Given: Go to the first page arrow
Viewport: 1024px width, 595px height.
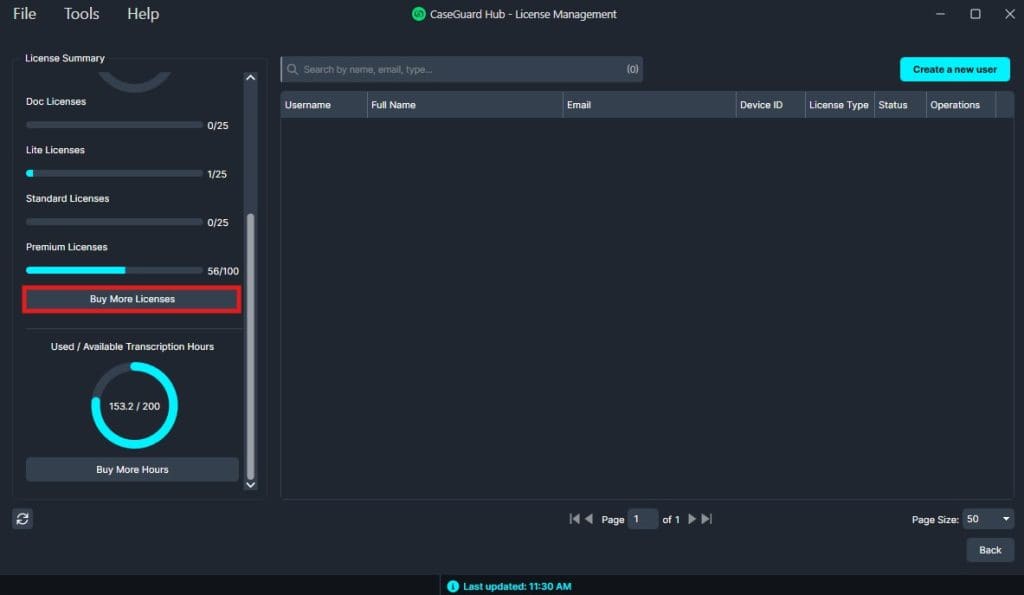Looking at the screenshot, I should [574, 519].
